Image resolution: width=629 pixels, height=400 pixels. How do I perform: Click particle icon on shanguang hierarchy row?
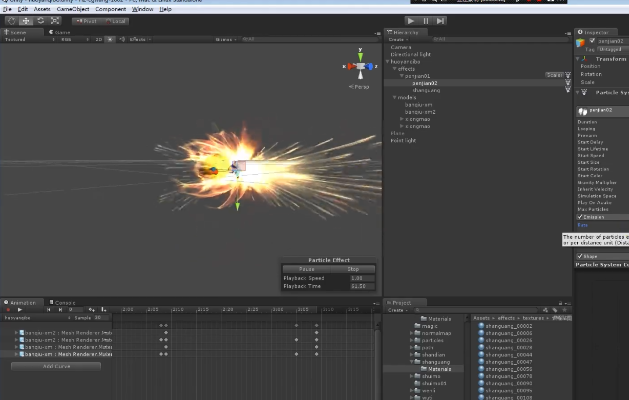pos(568,89)
